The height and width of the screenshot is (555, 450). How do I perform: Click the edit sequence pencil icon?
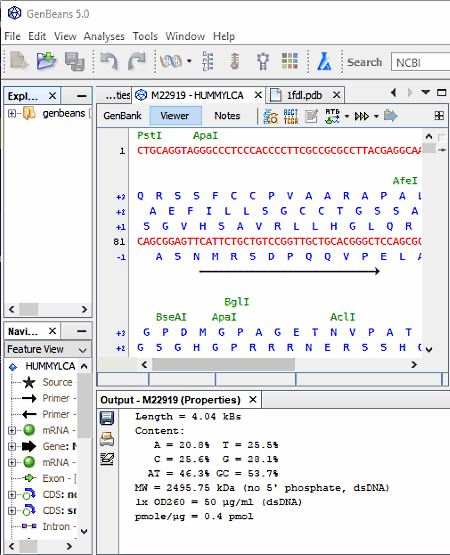(x=311, y=116)
